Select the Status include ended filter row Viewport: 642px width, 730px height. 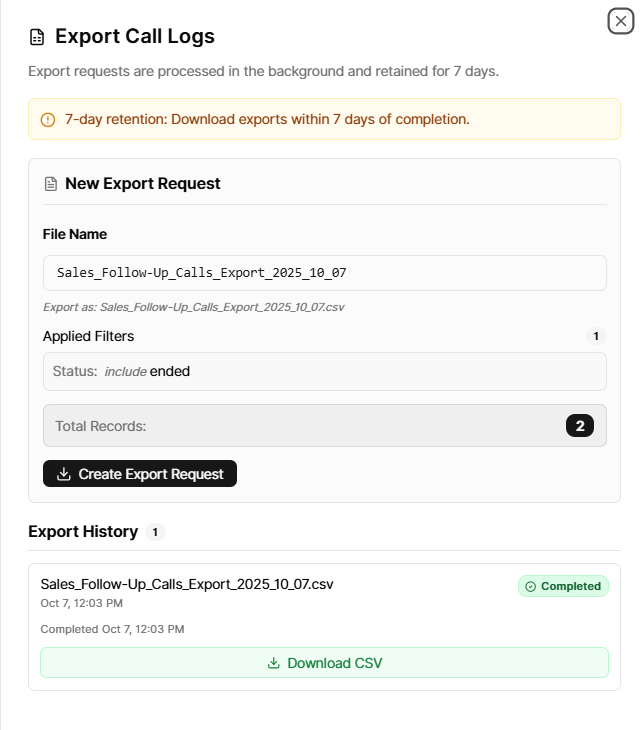coord(324,371)
